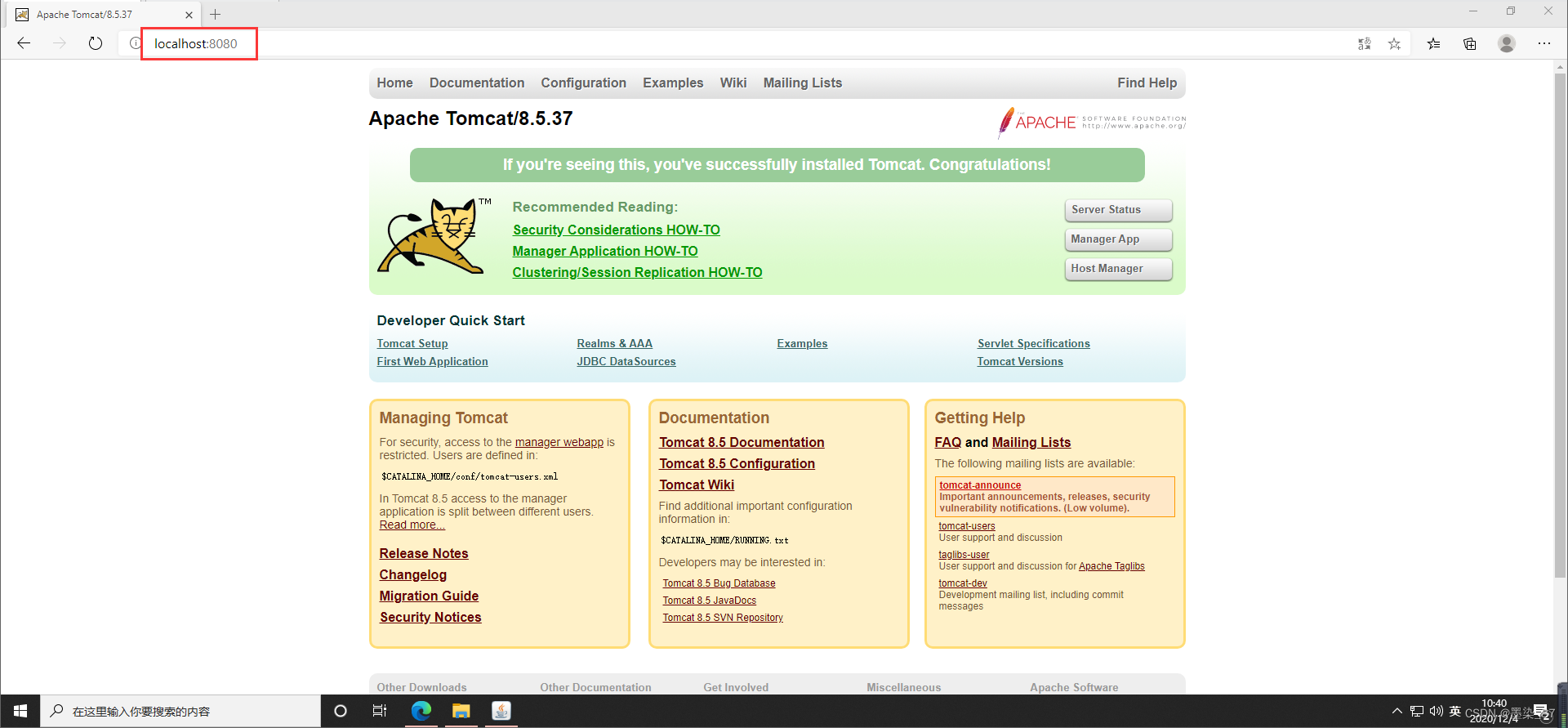Open Tomcat 8.5 SVN Repository link
Image resolution: width=1568 pixels, height=728 pixels.
click(x=723, y=618)
